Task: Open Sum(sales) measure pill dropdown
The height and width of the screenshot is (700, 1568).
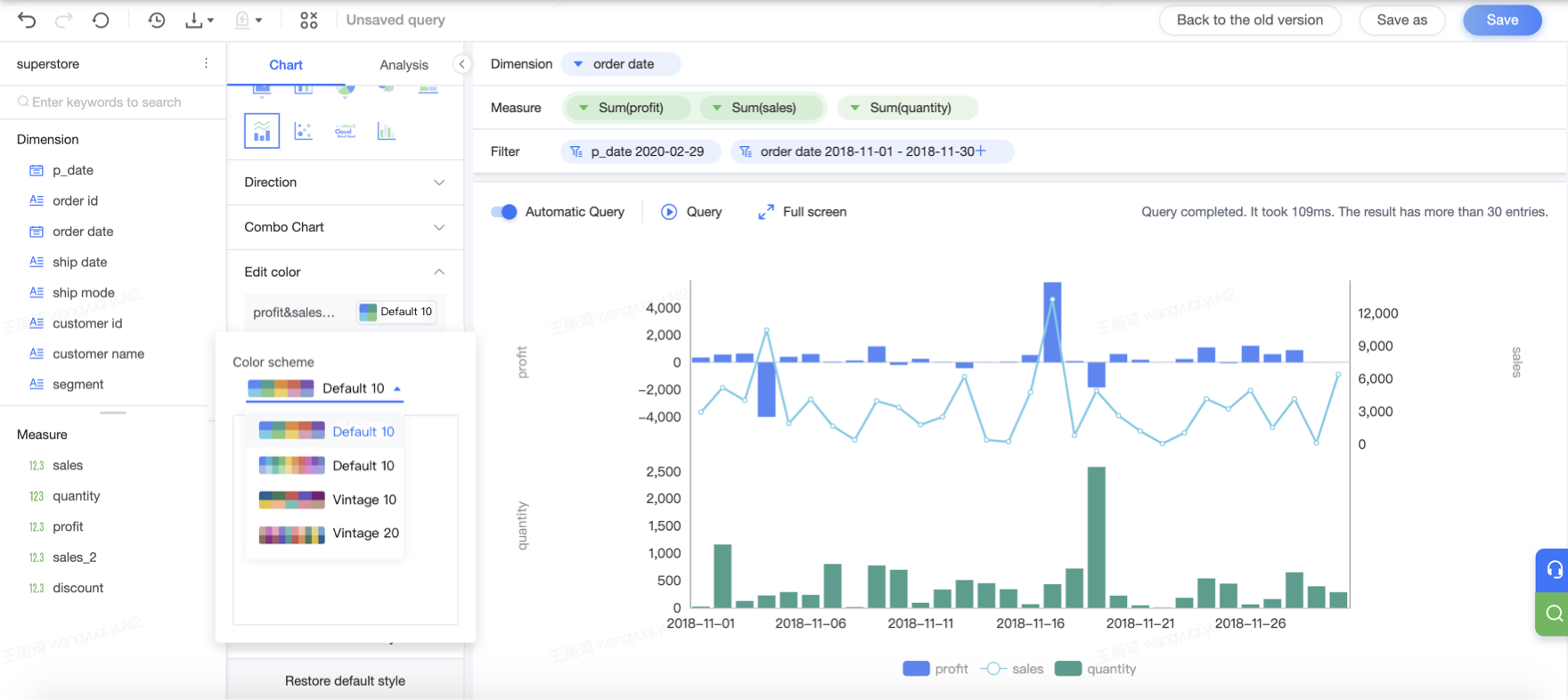Action: [x=716, y=108]
